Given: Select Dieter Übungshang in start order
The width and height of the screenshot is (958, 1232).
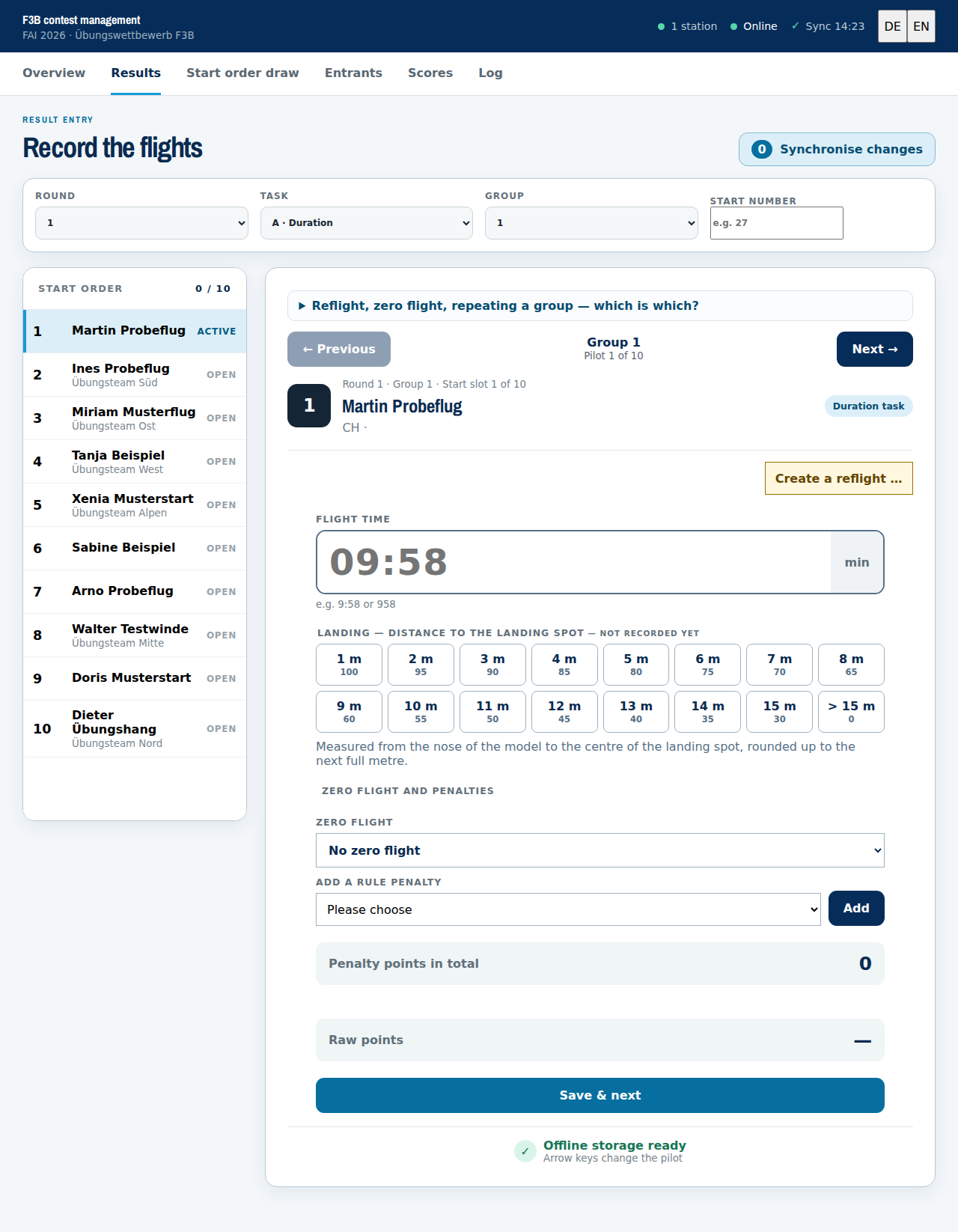Looking at the screenshot, I should point(135,728).
